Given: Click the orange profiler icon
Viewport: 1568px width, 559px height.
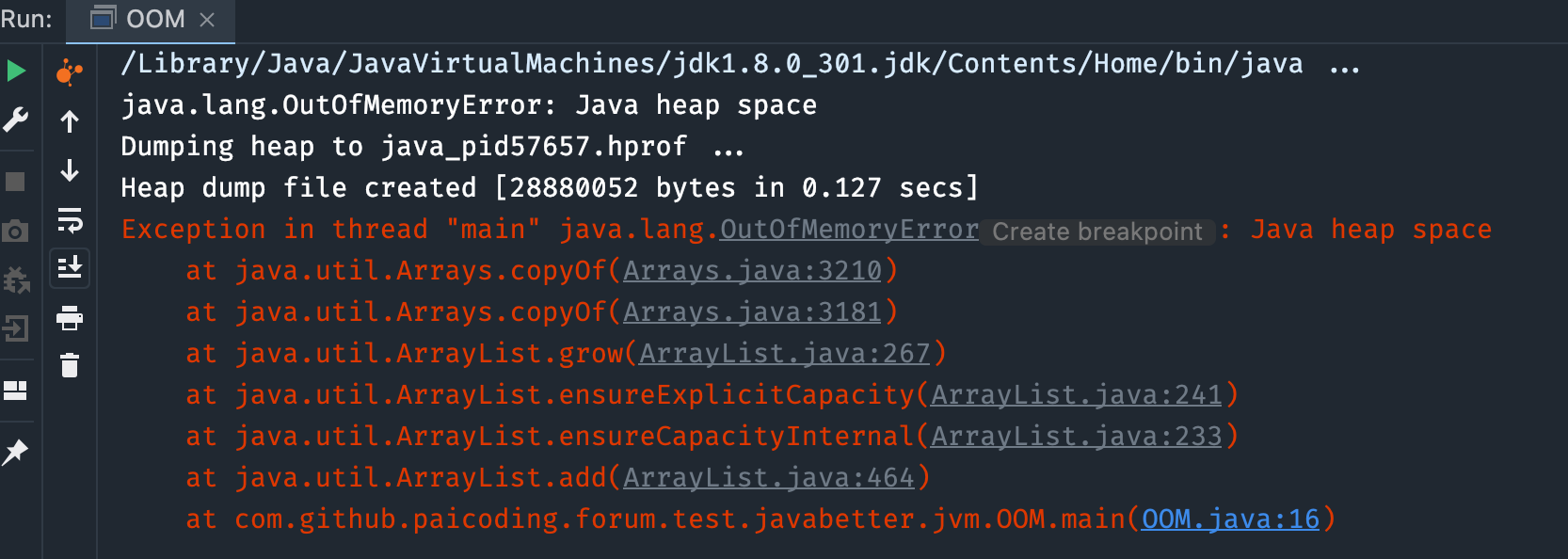Looking at the screenshot, I should pos(70,72).
